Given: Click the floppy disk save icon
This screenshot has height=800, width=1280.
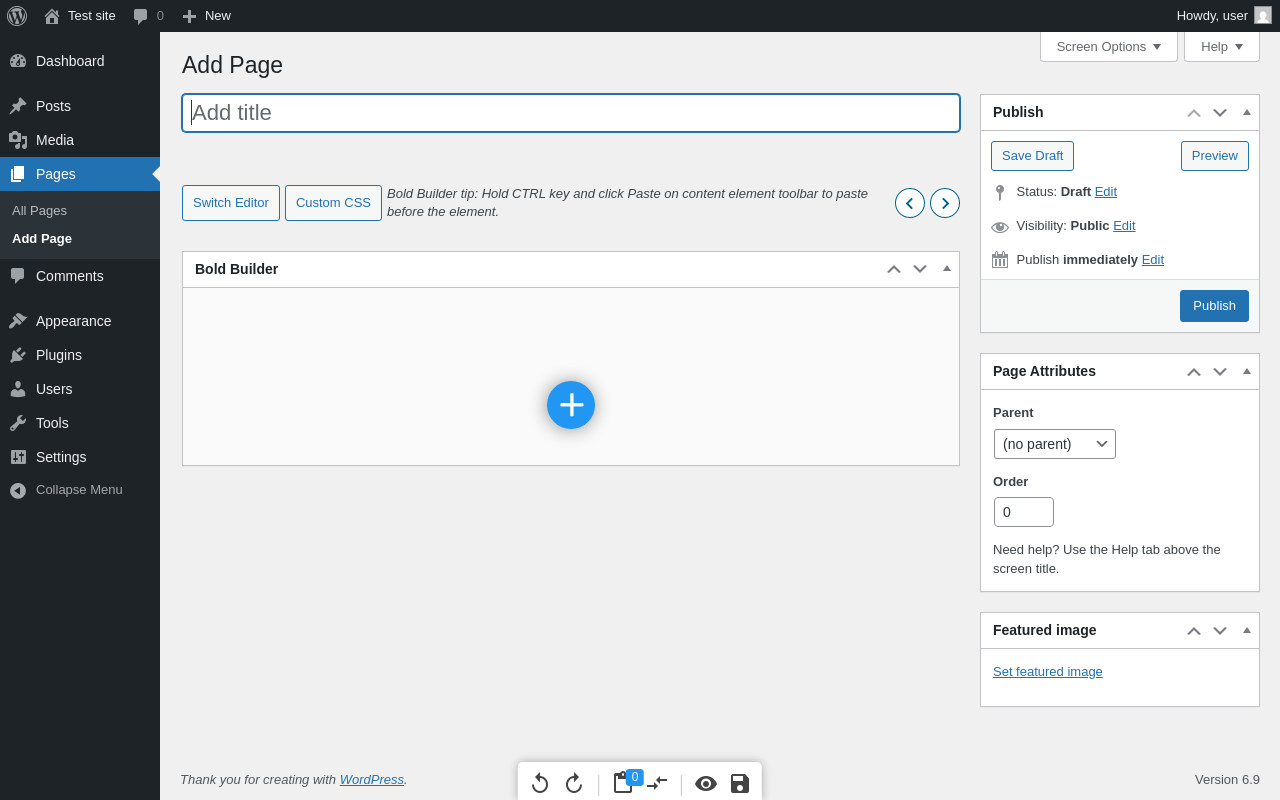Looking at the screenshot, I should 740,783.
